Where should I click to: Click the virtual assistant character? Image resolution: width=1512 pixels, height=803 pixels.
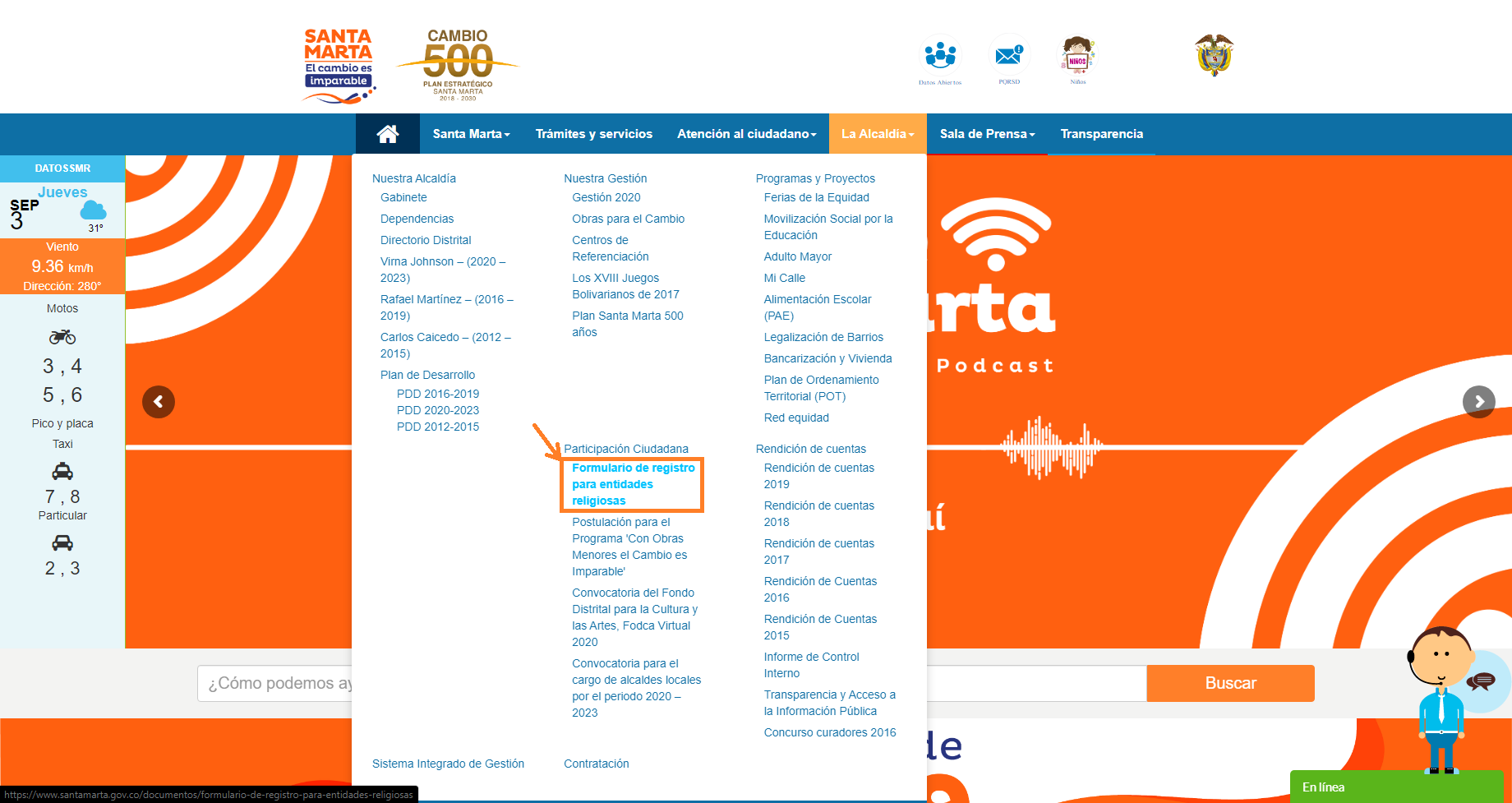coord(1441,700)
